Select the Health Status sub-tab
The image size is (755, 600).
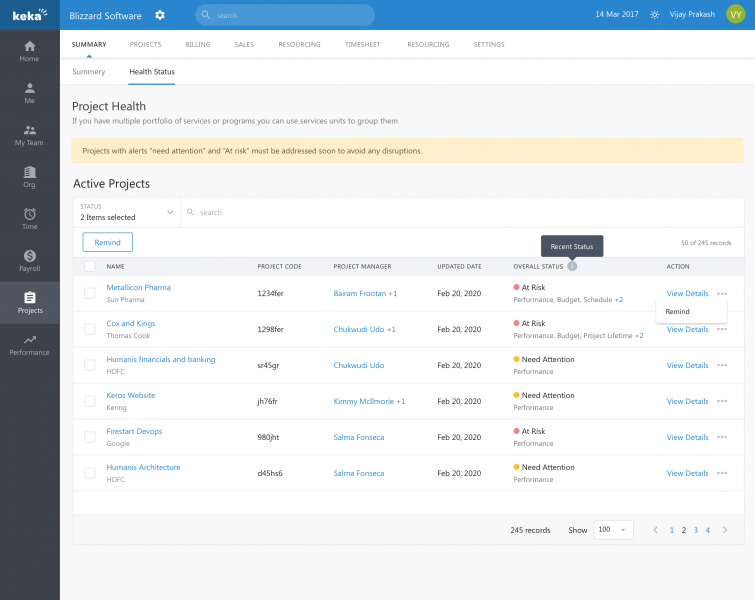click(152, 72)
